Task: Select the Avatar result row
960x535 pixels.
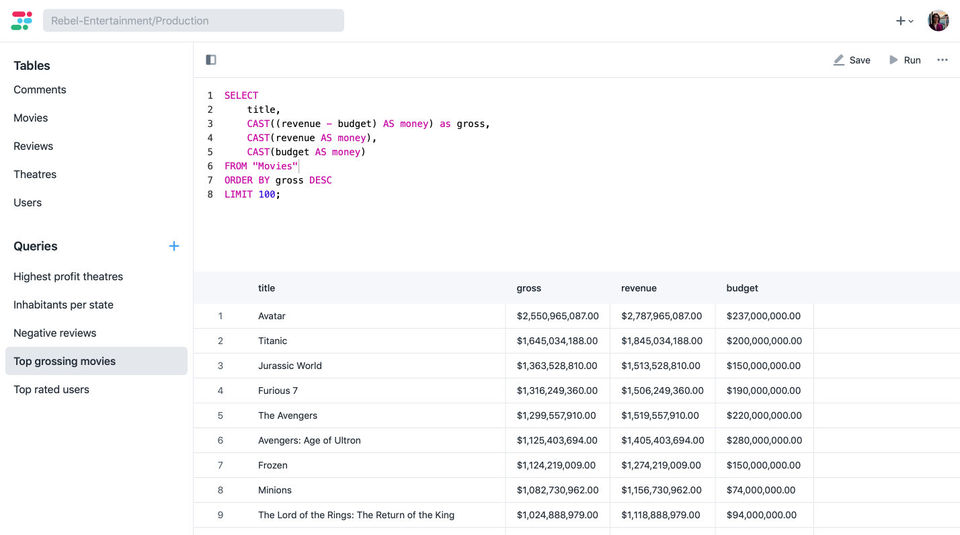Action: tap(272, 316)
